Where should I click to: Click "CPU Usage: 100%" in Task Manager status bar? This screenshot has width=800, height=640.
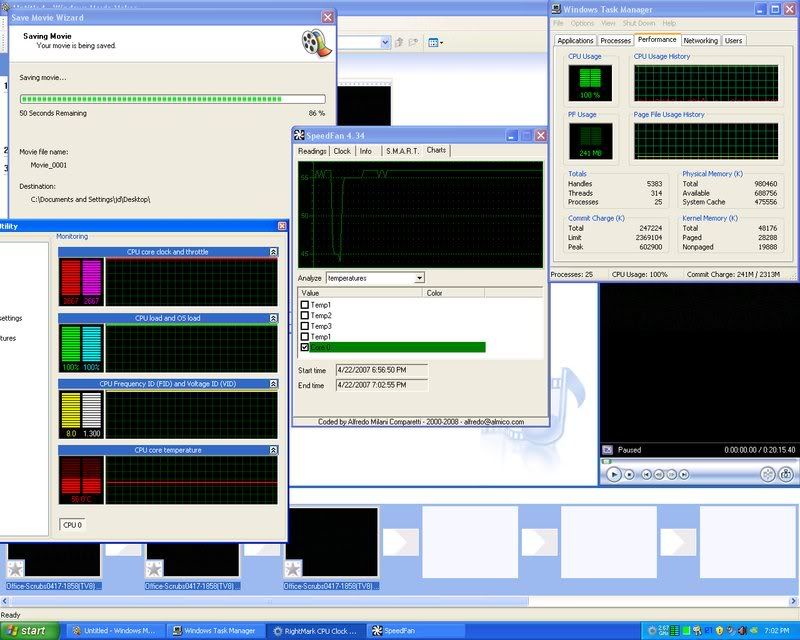click(x=640, y=275)
